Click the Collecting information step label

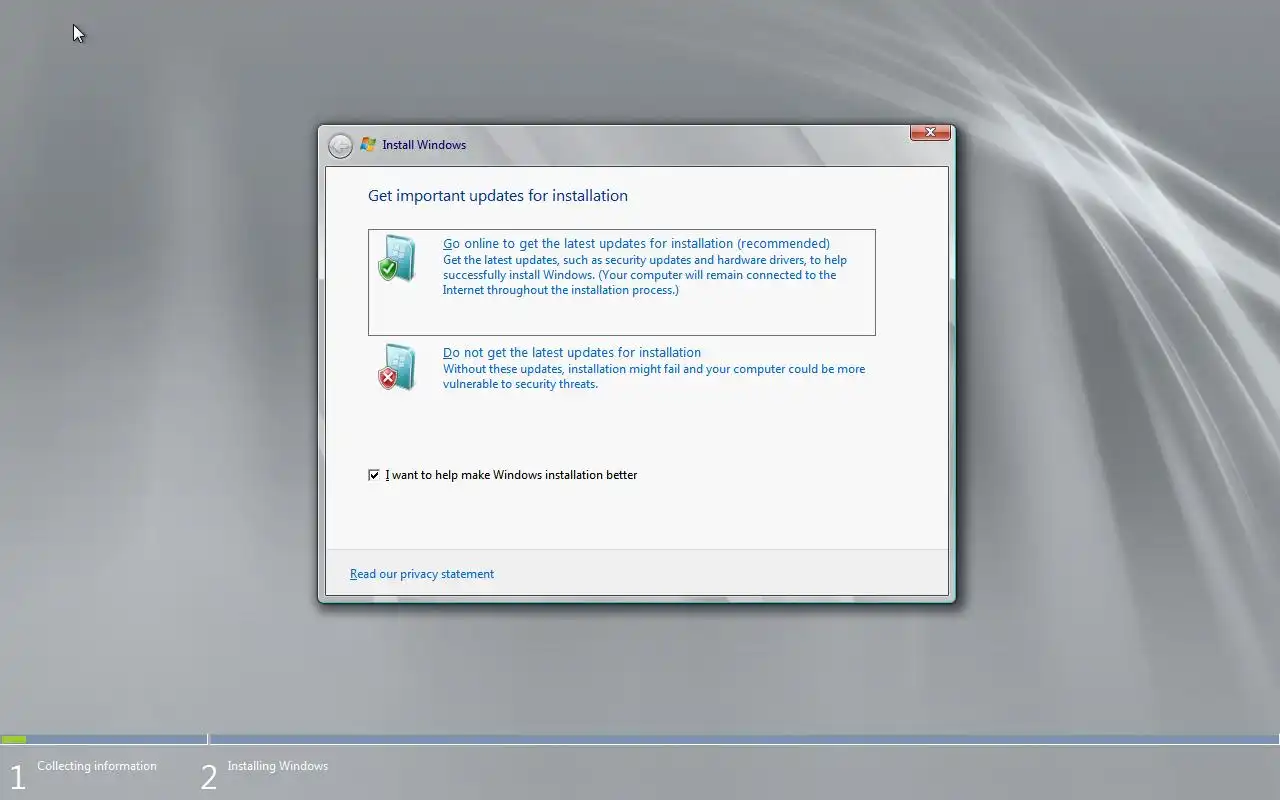tap(97, 766)
